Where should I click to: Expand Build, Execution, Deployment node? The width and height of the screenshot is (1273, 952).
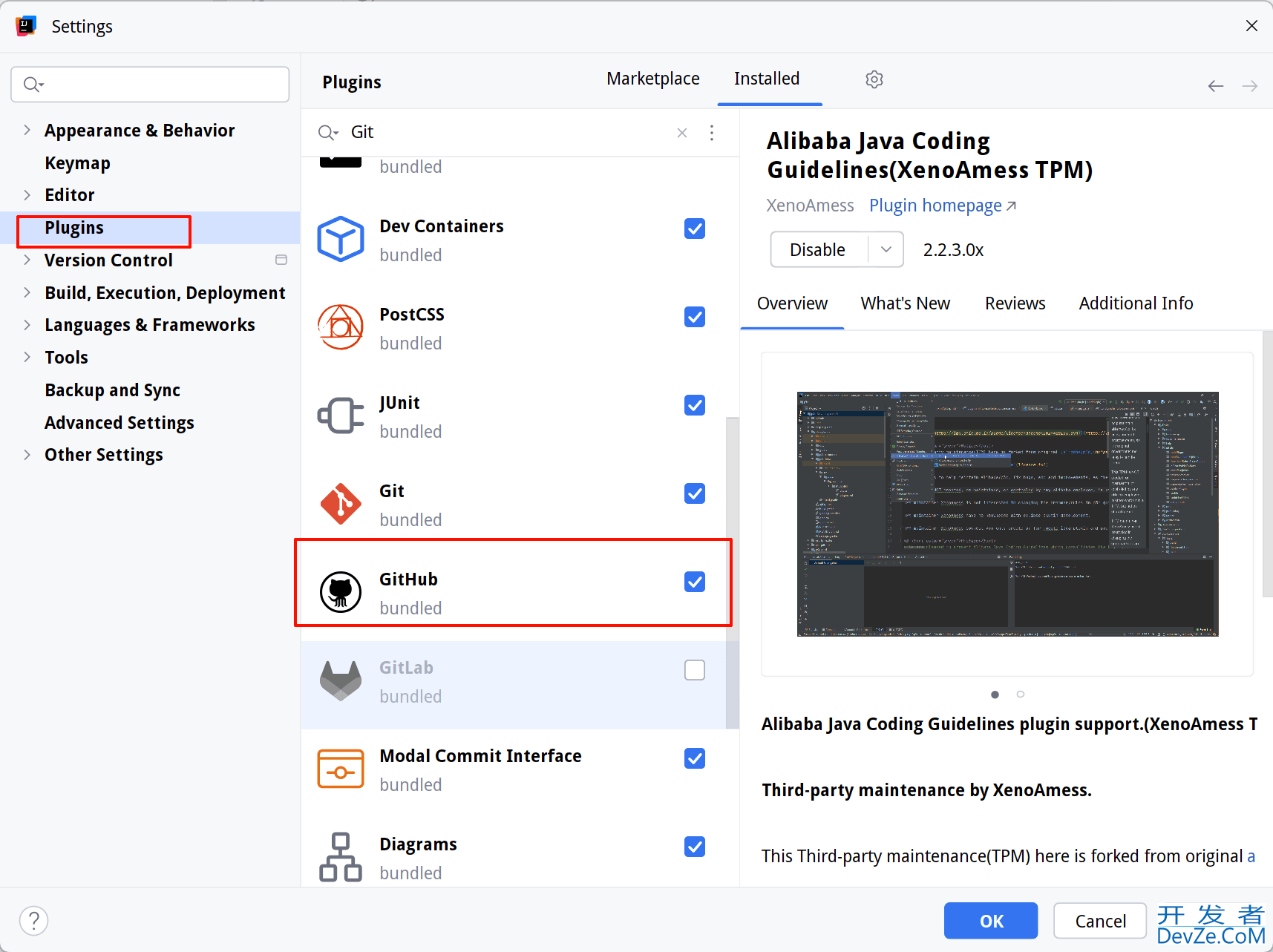[27, 292]
